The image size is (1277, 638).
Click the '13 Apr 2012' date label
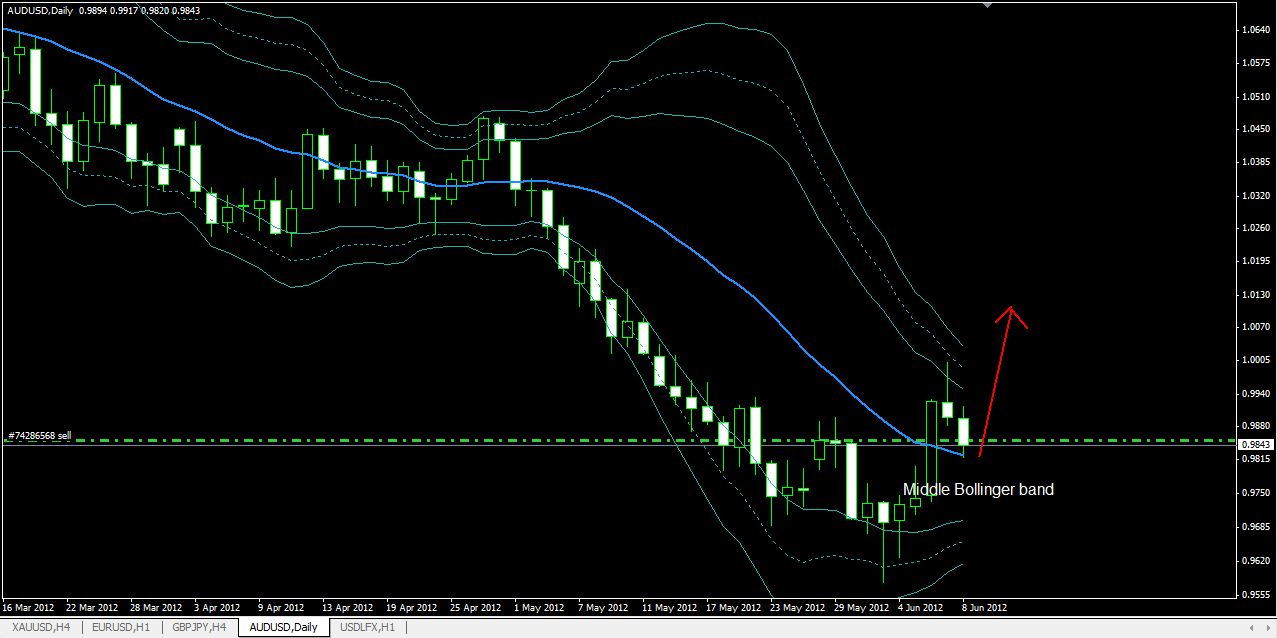(x=348, y=607)
